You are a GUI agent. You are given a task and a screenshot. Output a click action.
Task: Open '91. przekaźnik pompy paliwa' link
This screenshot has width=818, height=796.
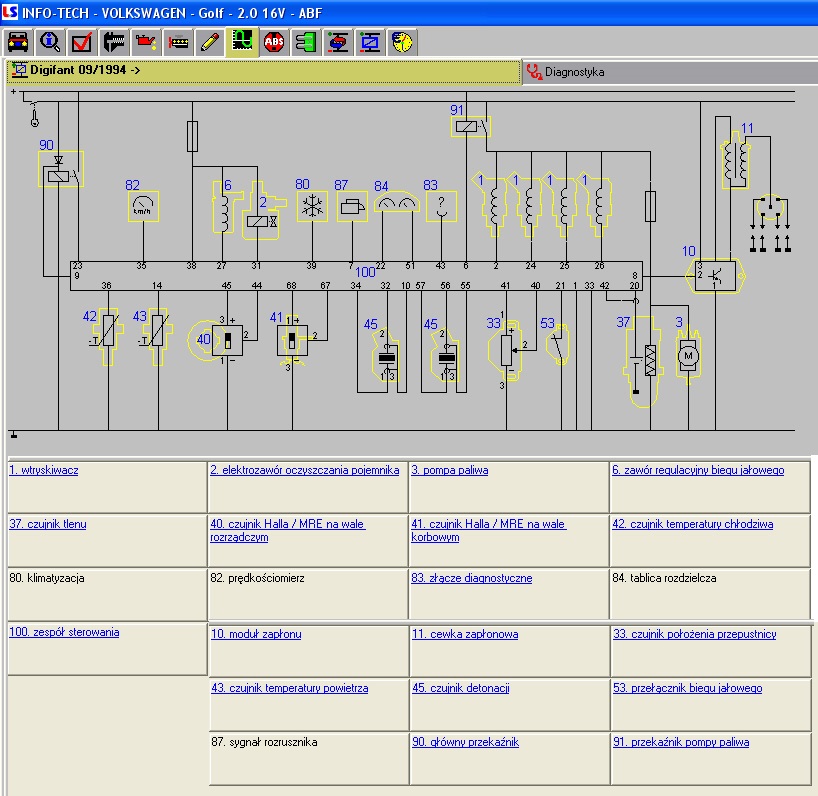681,742
